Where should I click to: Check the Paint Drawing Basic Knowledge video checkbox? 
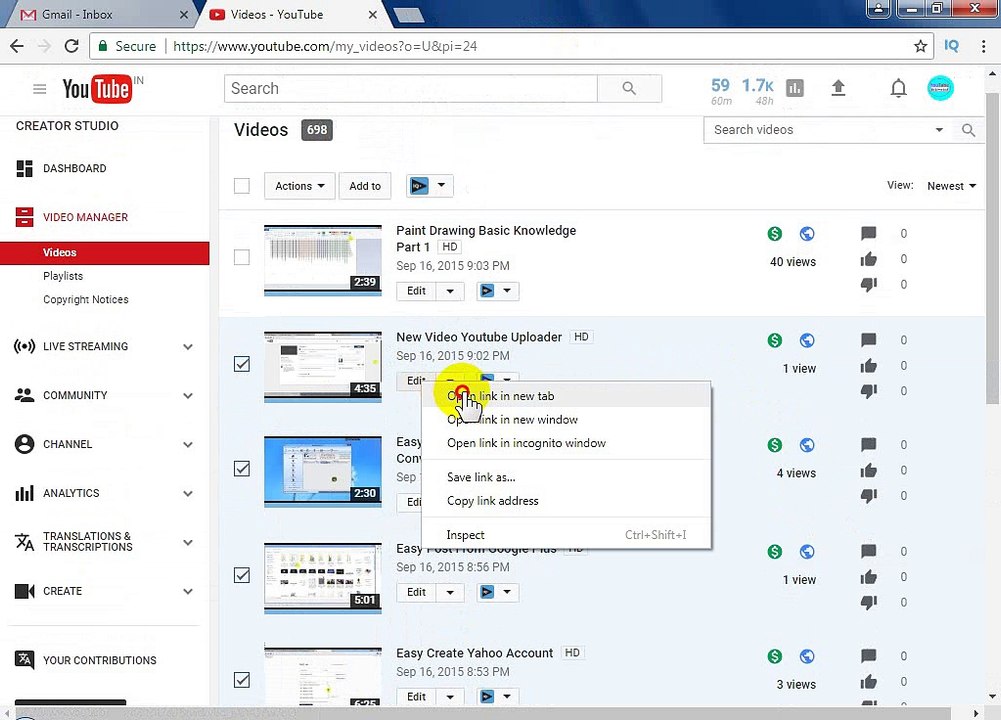tap(241, 257)
